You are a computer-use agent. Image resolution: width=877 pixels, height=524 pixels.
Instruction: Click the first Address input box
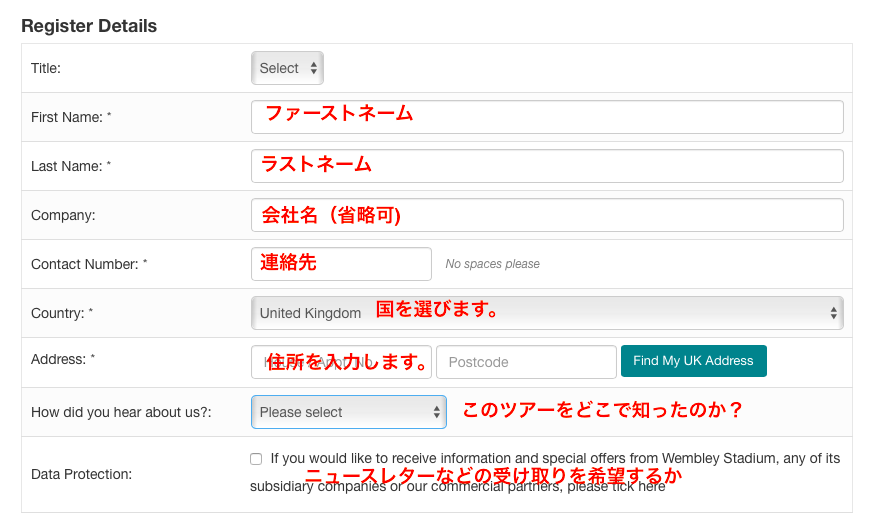pos(341,362)
